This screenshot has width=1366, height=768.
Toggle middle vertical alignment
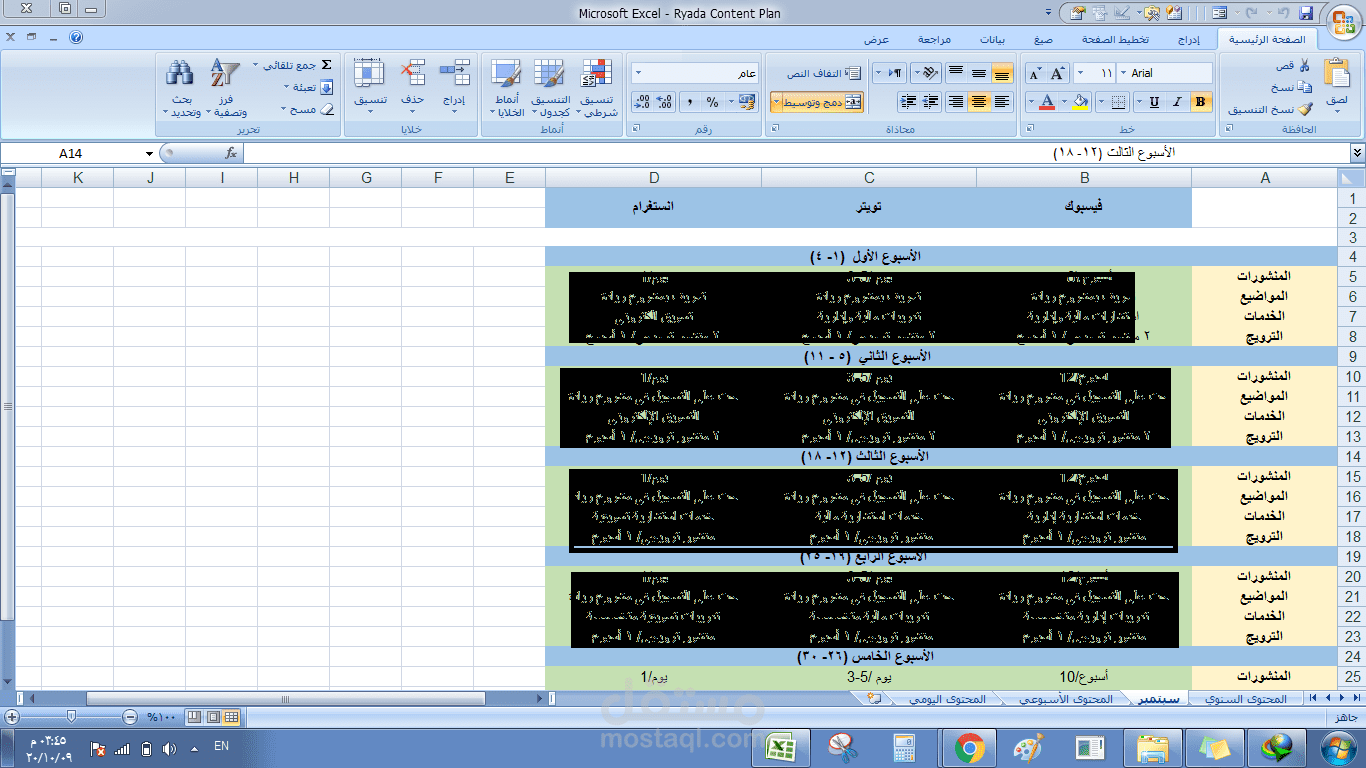(979, 73)
